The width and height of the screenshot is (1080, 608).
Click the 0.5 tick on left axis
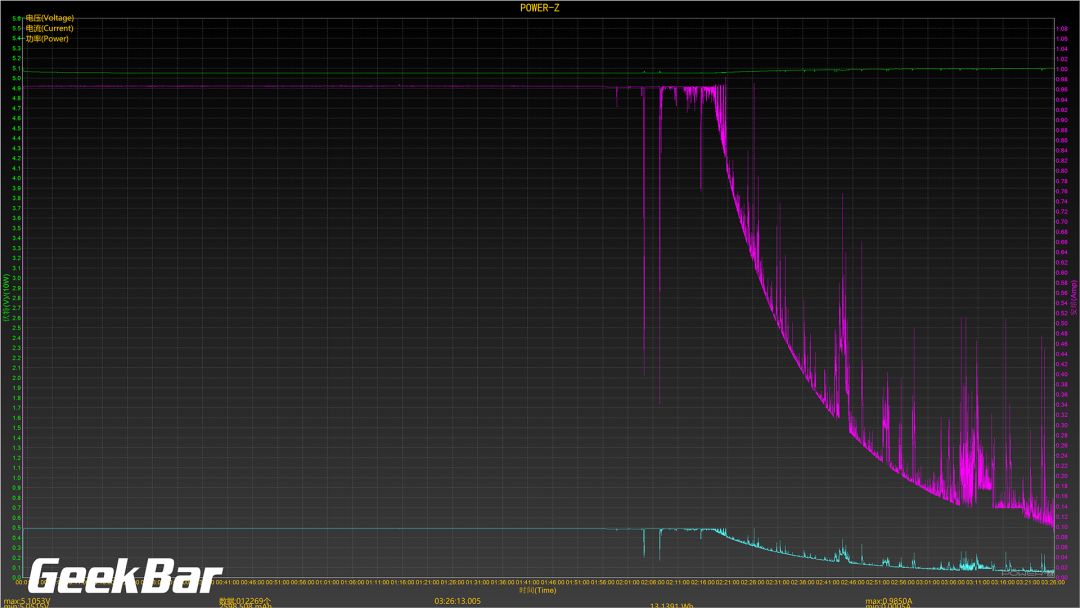[16, 528]
